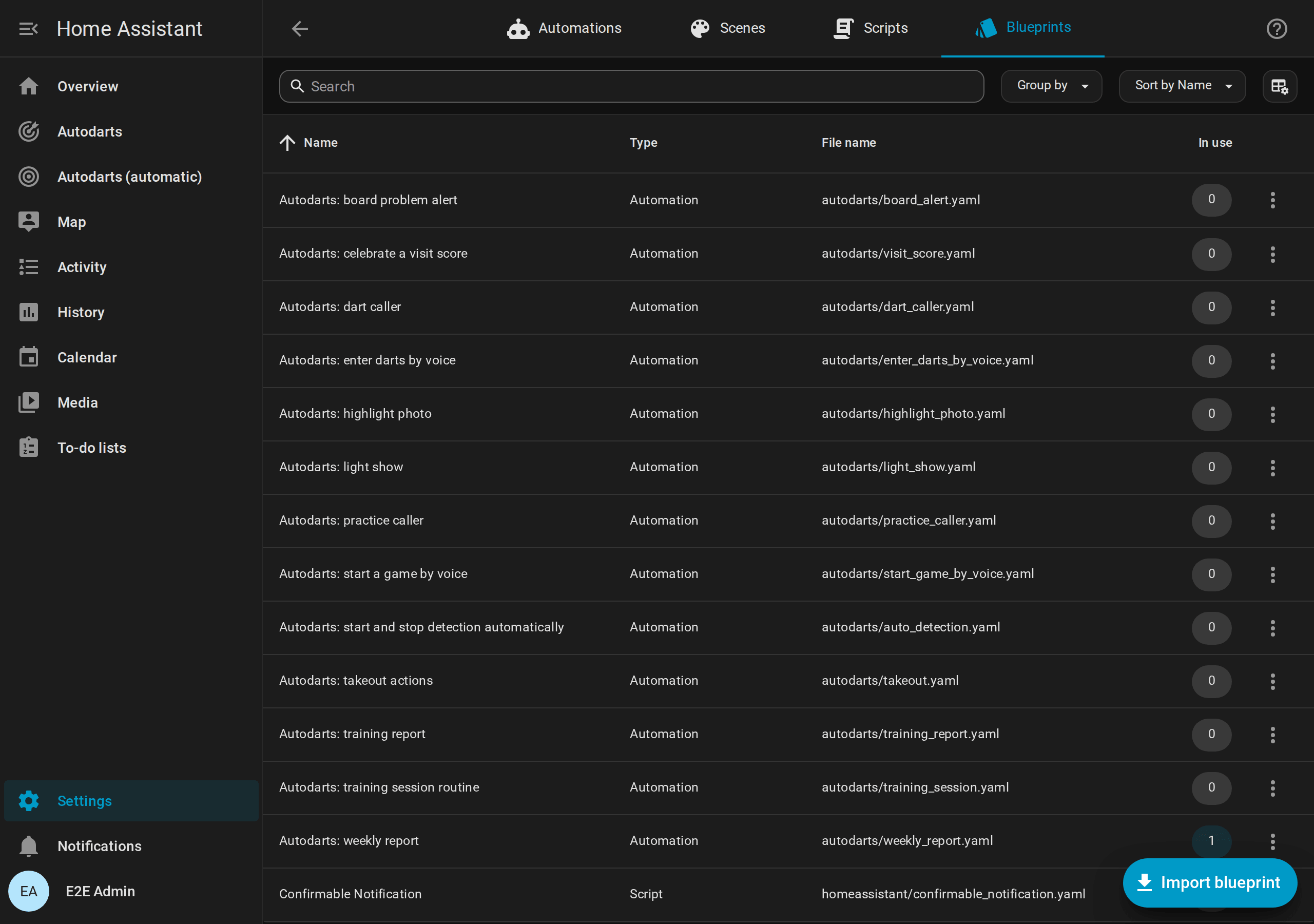Select the Blueprints tab
The width and height of the screenshot is (1314, 924).
click(x=1022, y=28)
